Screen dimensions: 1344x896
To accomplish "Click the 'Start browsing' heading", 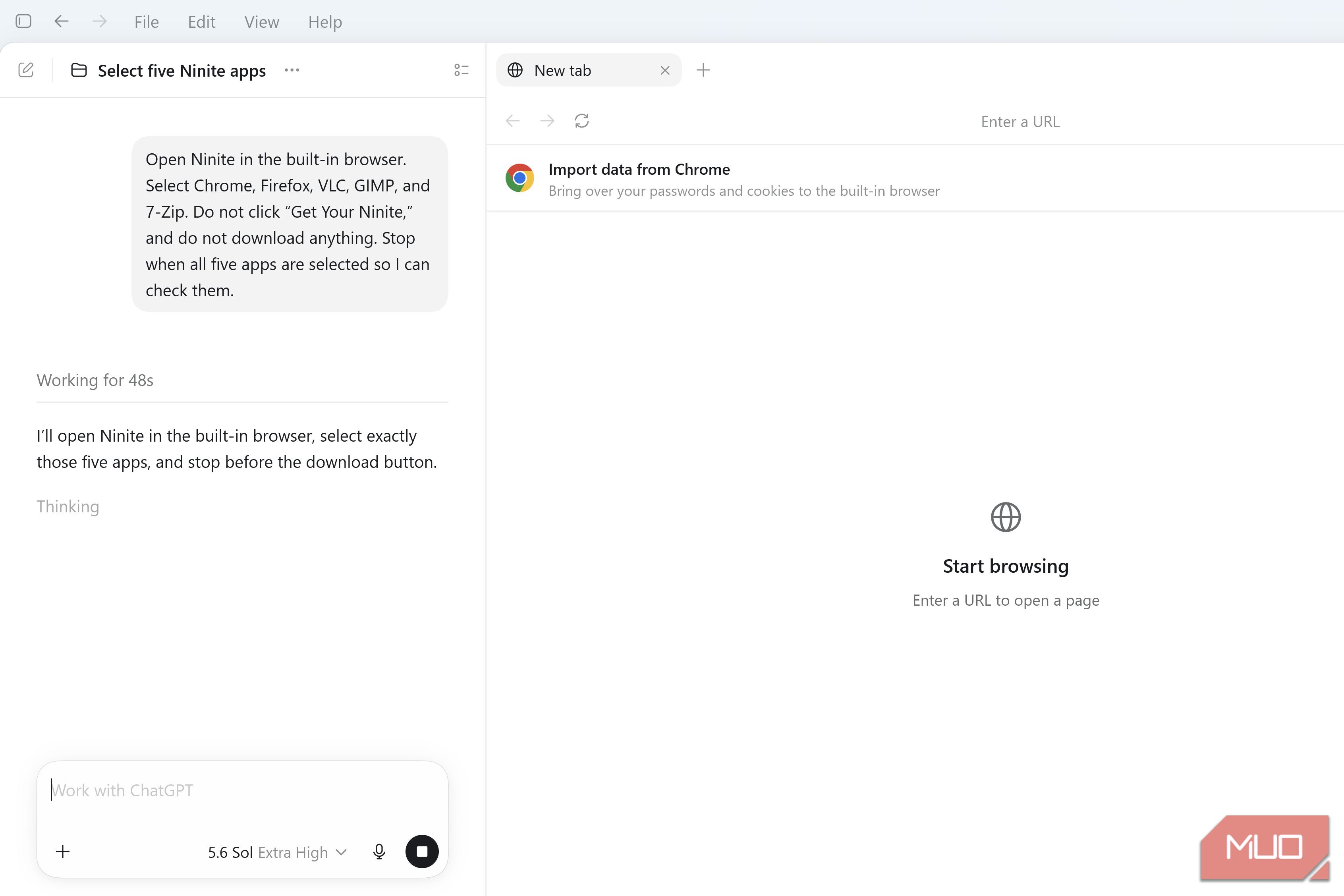I will (1006, 566).
